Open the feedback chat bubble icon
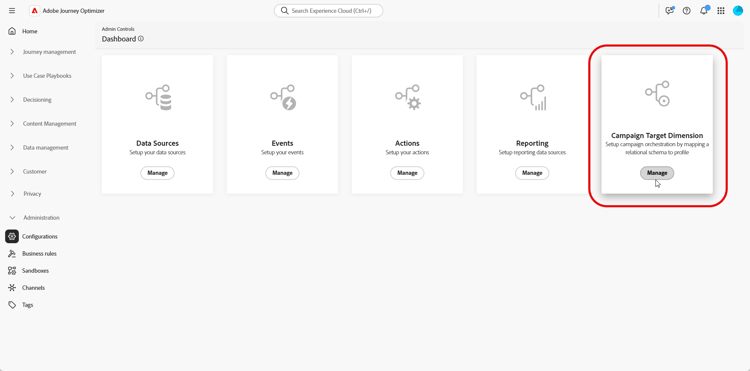Image resolution: width=750 pixels, height=371 pixels. point(669,11)
